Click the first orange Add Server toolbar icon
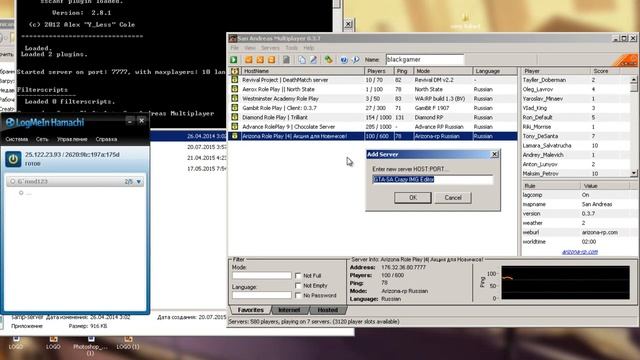The width and height of the screenshot is (640, 360). (249, 60)
